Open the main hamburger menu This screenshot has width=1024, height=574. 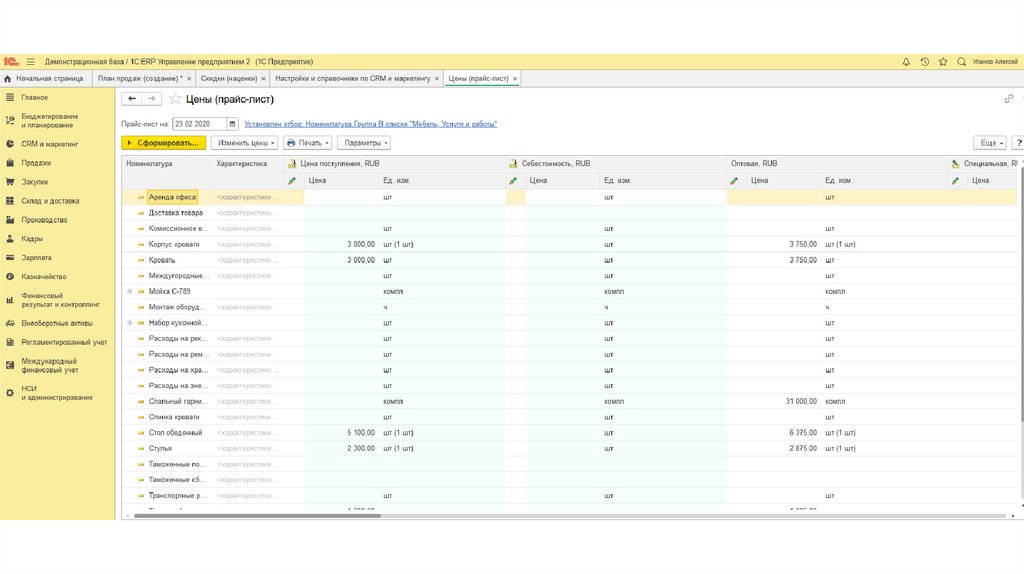pyautogui.click(x=31, y=62)
